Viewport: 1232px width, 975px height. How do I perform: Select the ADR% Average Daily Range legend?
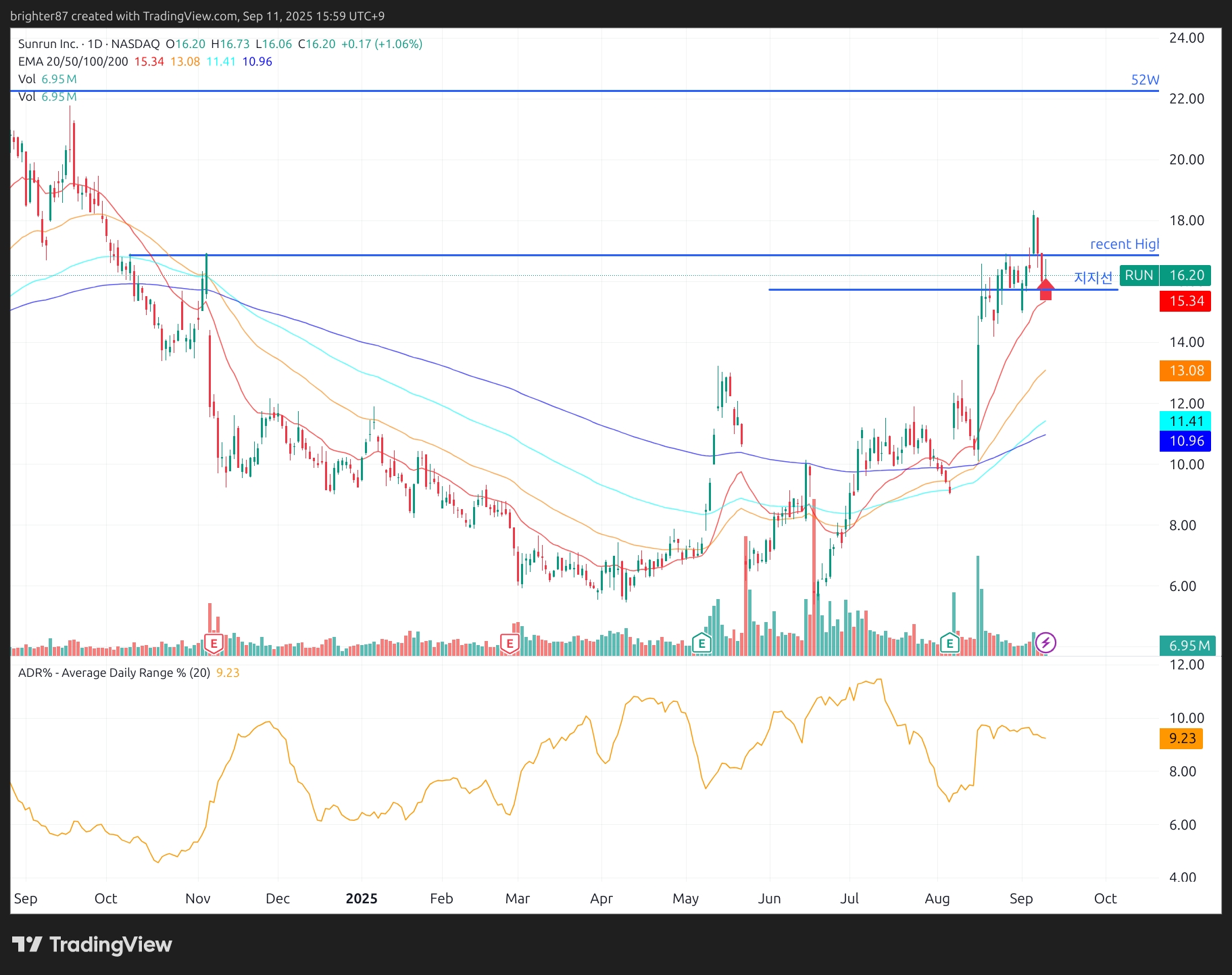[114, 673]
